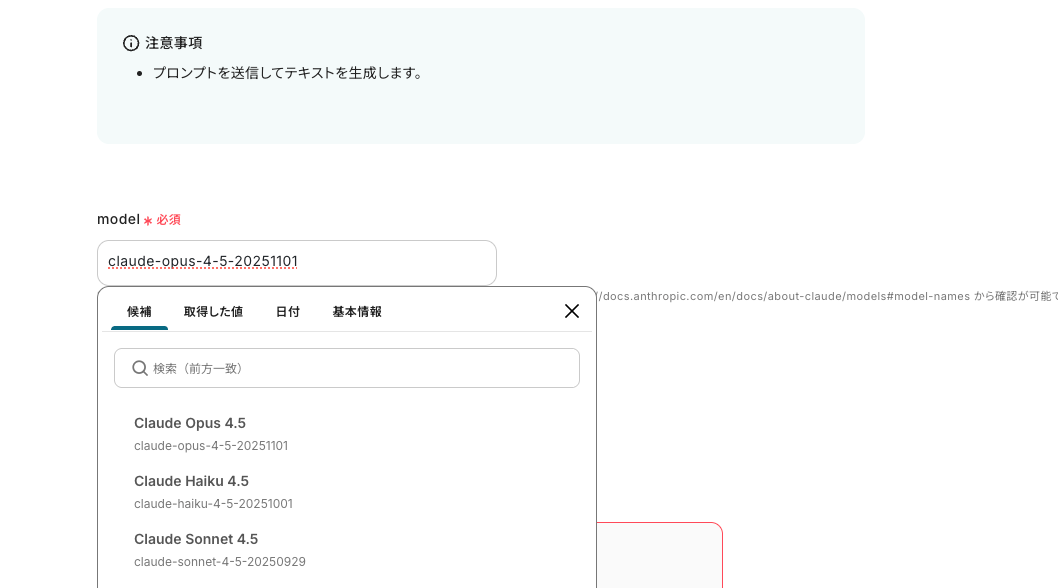The height and width of the screenshot is (588, 1058).
Task: Click the info icon beside 注意事項
Action: click(x=131, y=43)
